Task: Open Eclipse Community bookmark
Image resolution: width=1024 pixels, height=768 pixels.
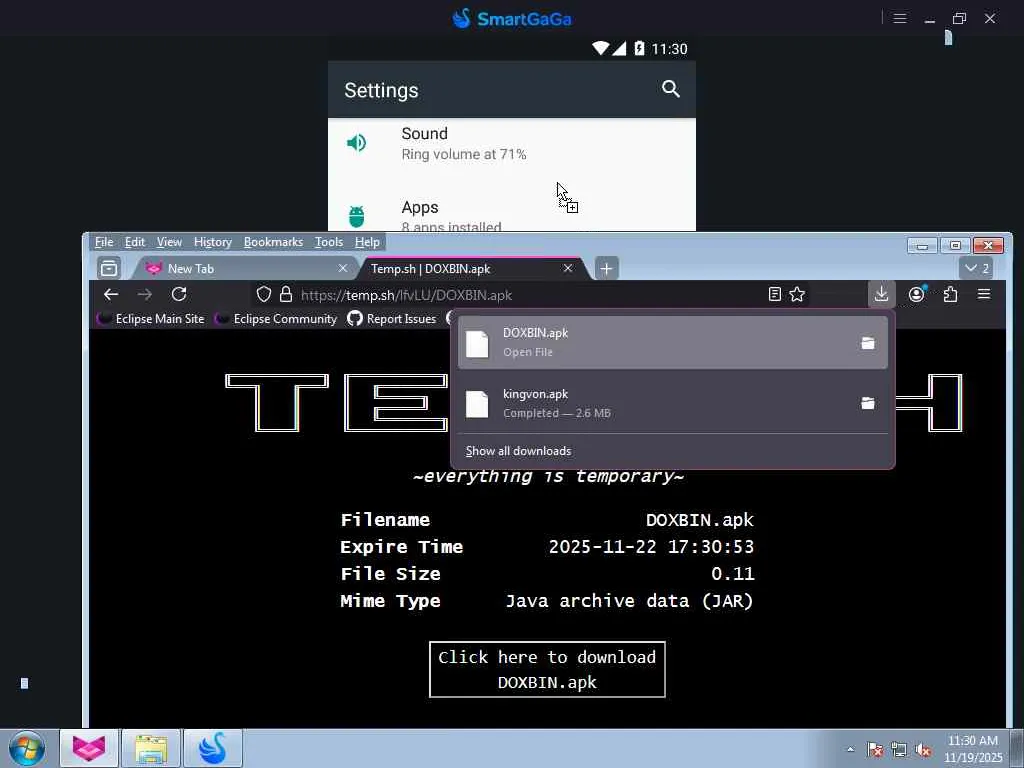Action: coord(277,319)
